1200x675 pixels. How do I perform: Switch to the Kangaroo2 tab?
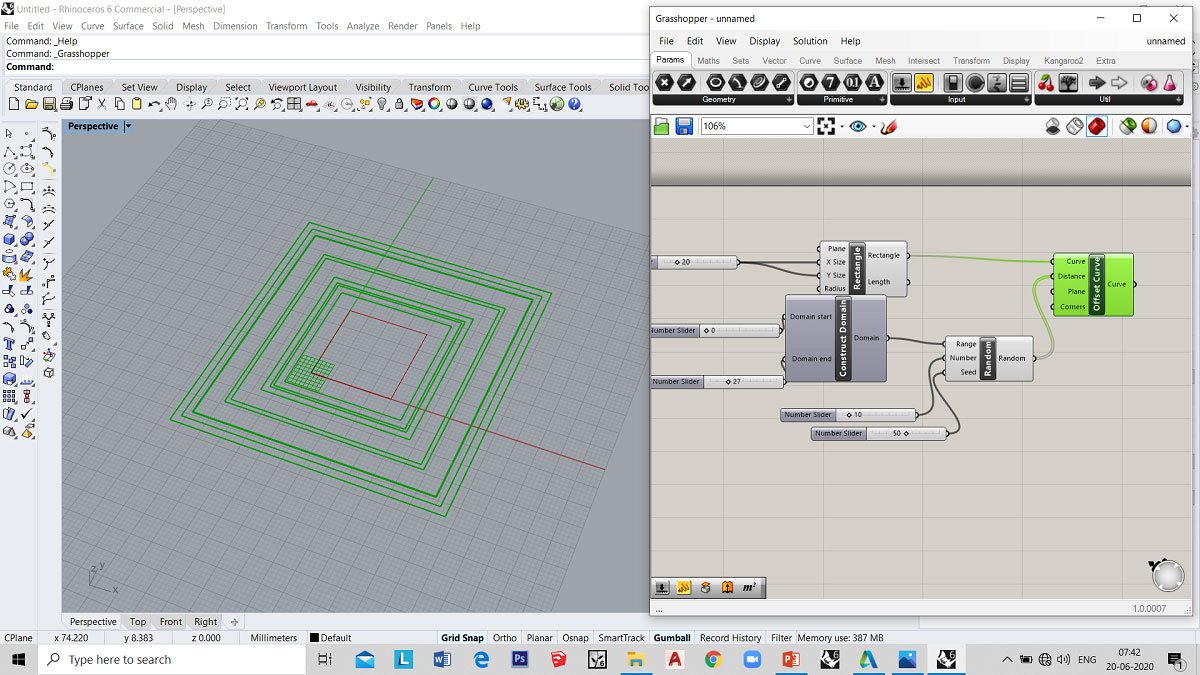pos(1063,61)
